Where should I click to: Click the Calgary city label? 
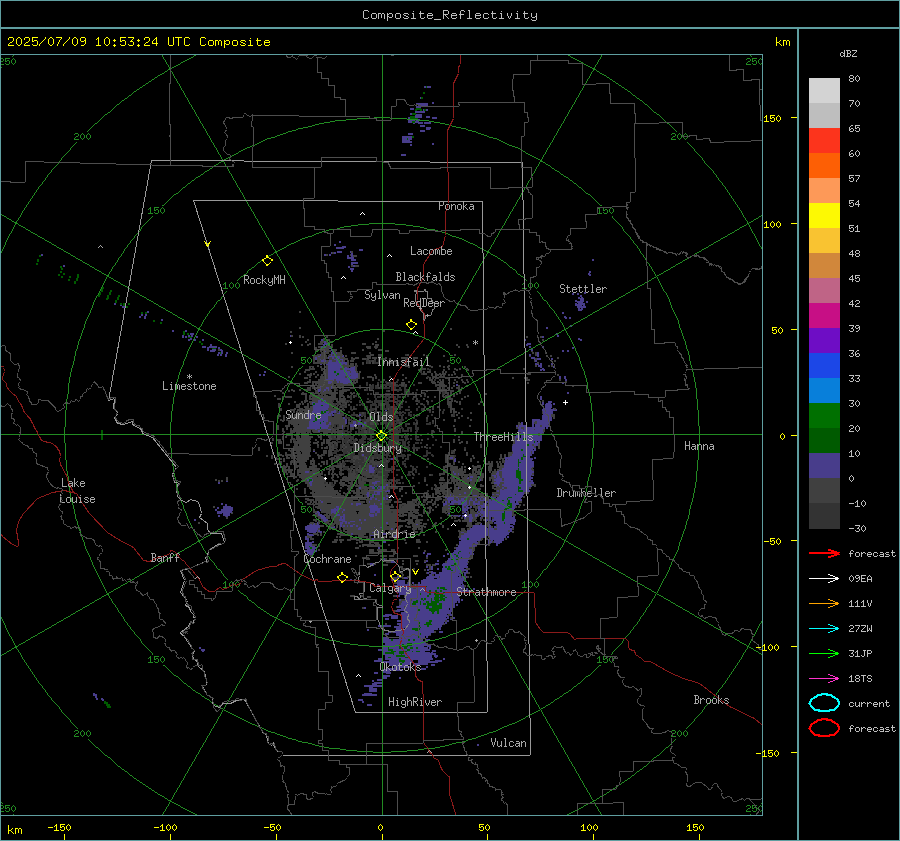pos(390,588)
